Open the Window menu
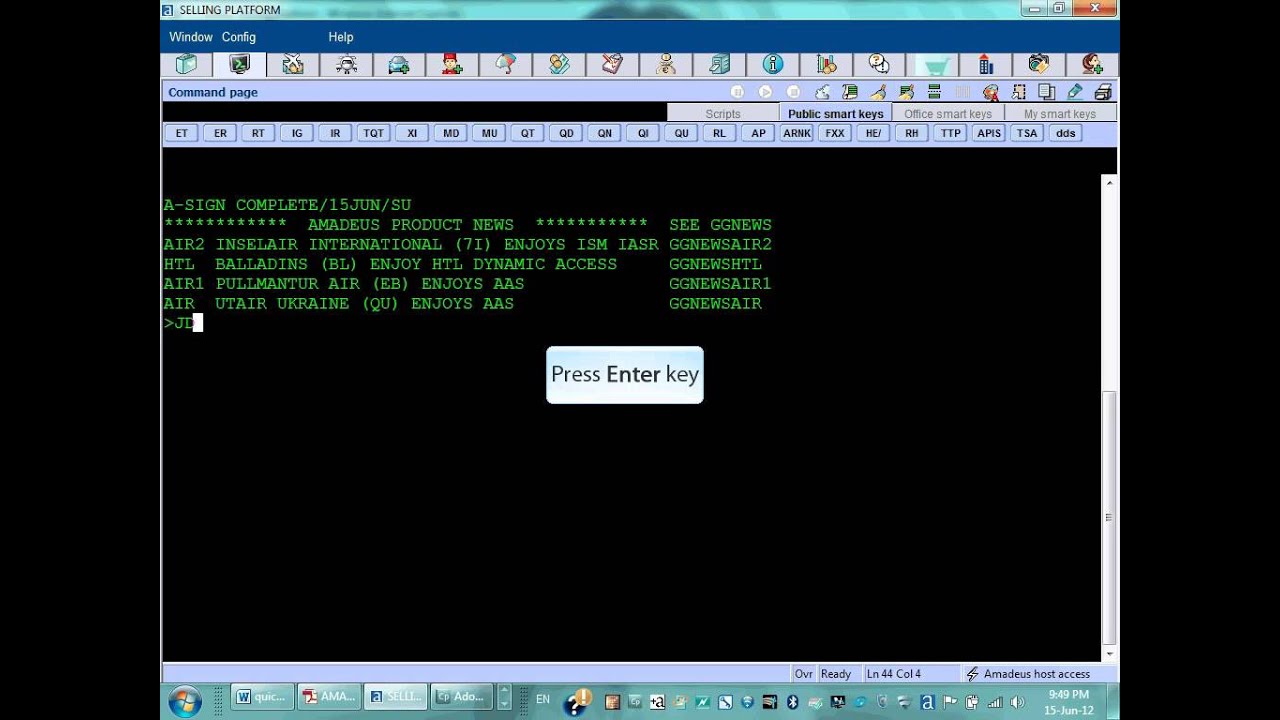This screenshot has height=720, width=1280. (x=190, y=37)
